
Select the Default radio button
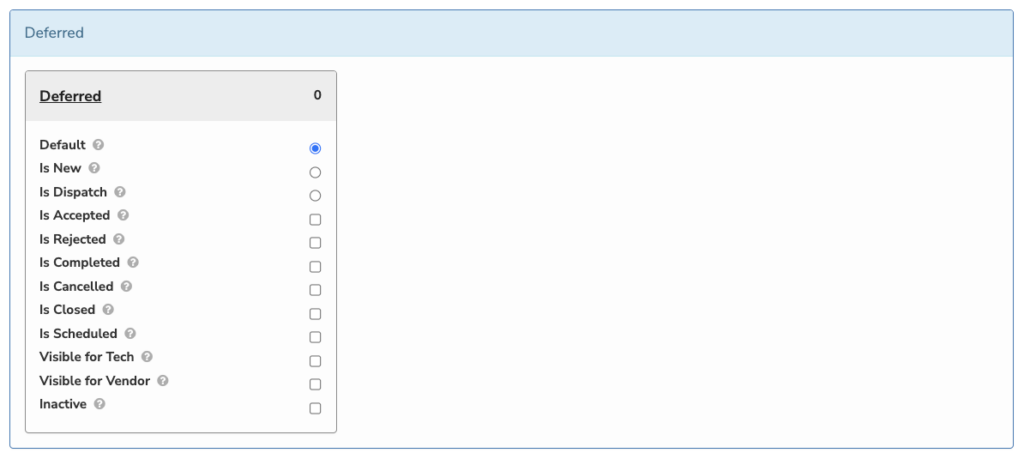click(315, 148)
